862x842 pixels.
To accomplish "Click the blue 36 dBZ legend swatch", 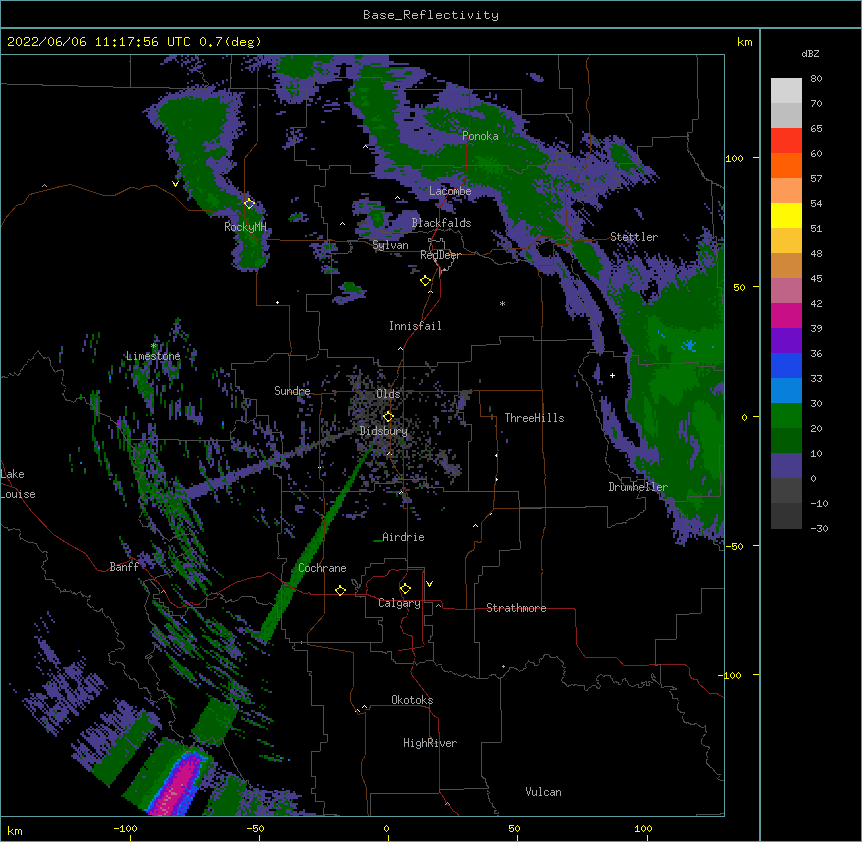I will [x=786, y=365].
